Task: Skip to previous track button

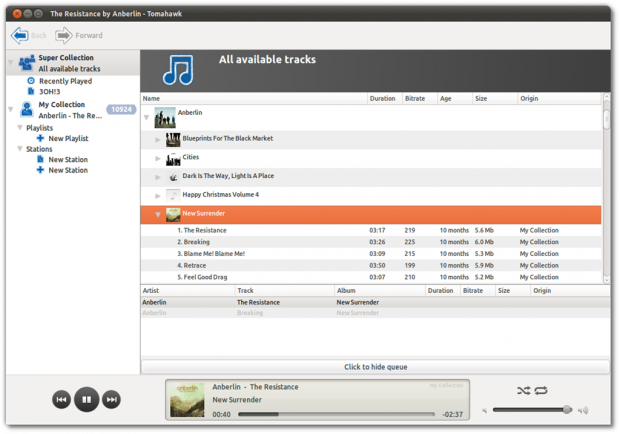Action: point(61,400)
